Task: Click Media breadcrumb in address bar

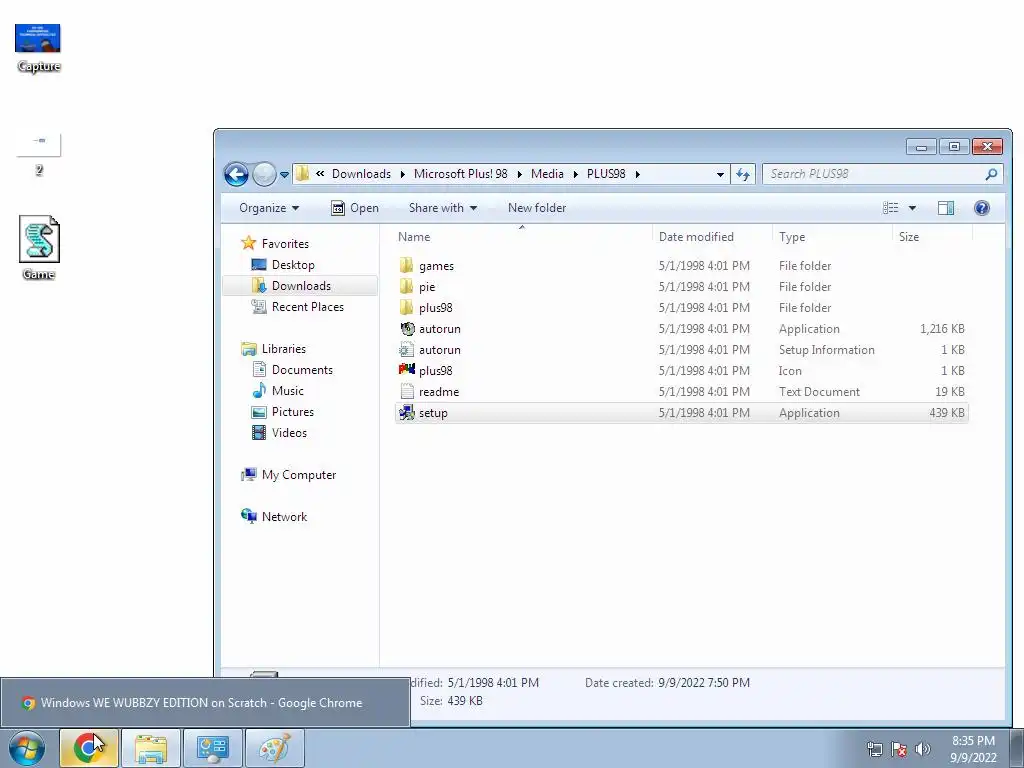Action: (547, 174)
